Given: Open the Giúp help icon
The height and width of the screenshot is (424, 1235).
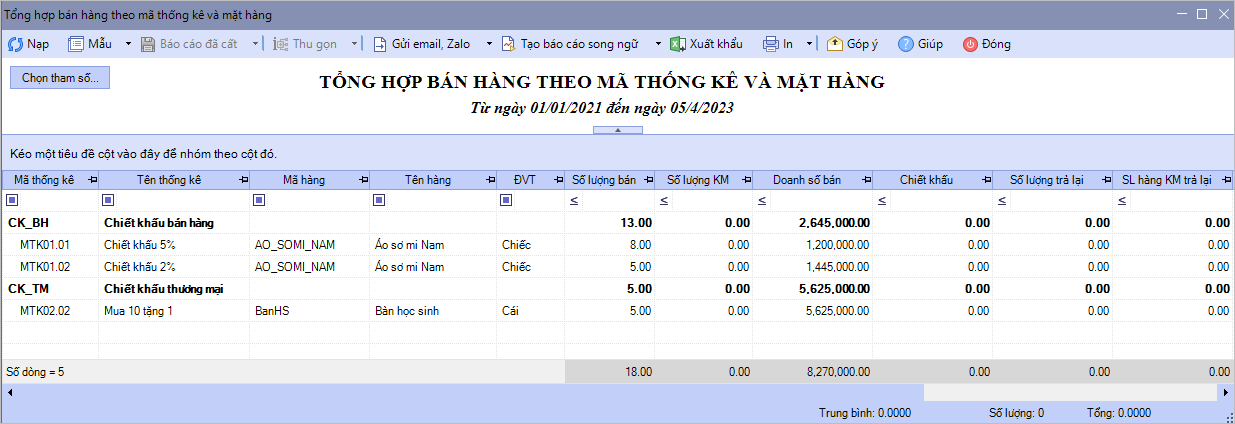Looking at the screenshot, I should [906, 44].
